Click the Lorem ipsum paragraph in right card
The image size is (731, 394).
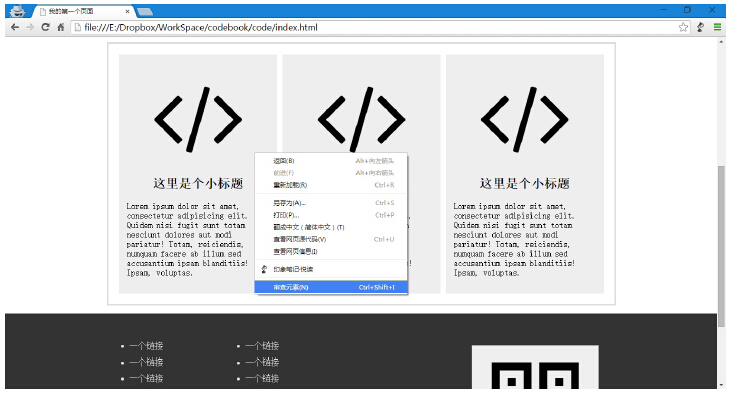click(514, 239)
